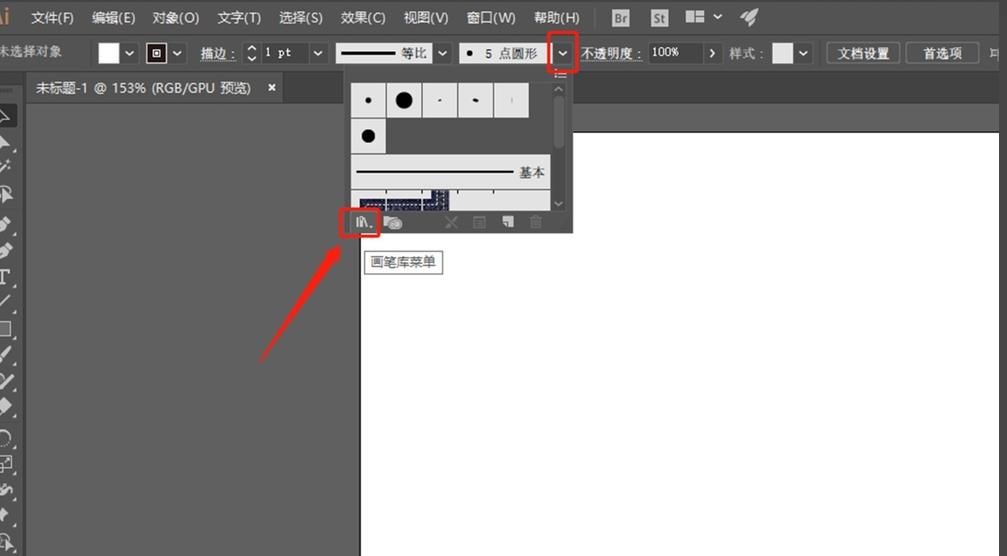This screenshot has width=1007, height=556.
Task: Select the Shaper tool below the Paintbrush
Action: pos(5,381)
